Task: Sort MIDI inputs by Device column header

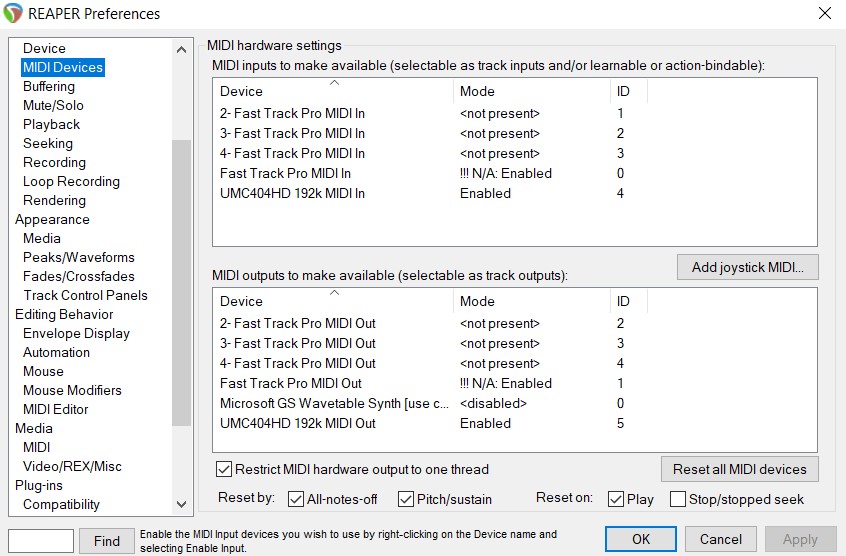Action: (332, 91)
